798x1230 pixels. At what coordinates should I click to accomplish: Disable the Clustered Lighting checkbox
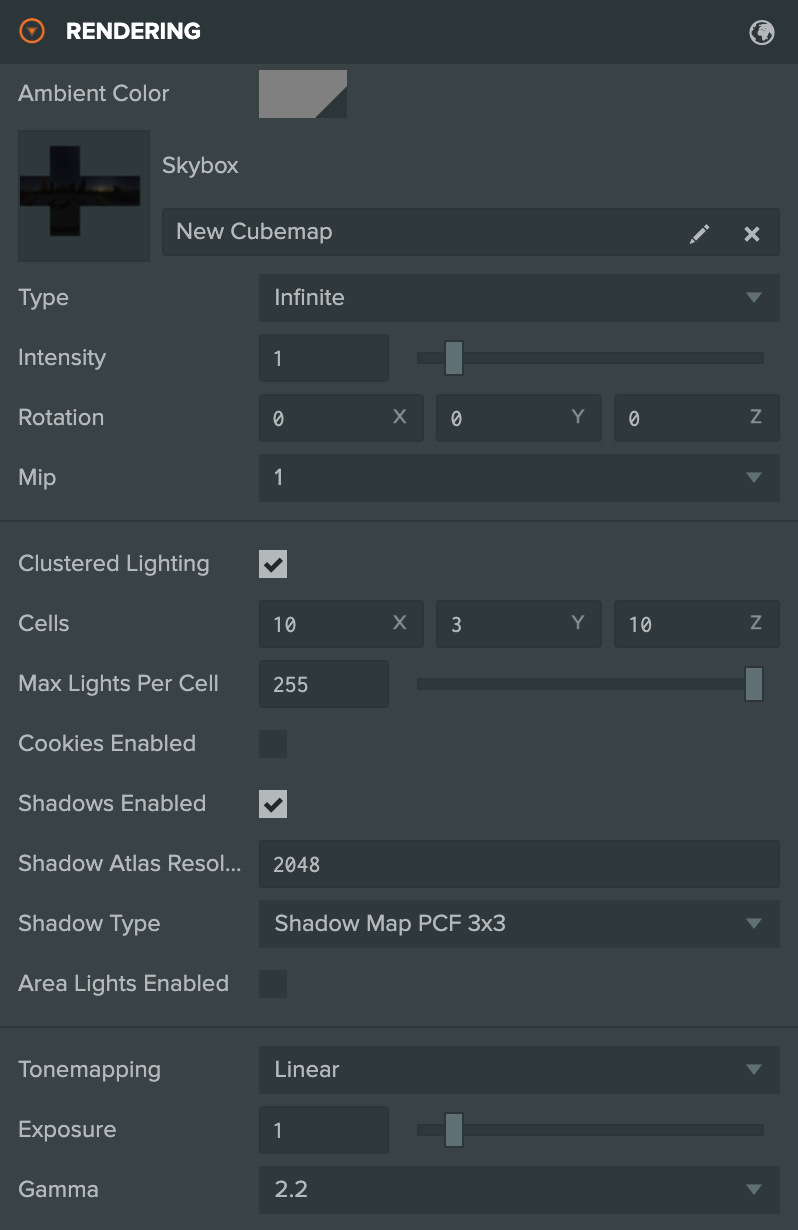273,564
